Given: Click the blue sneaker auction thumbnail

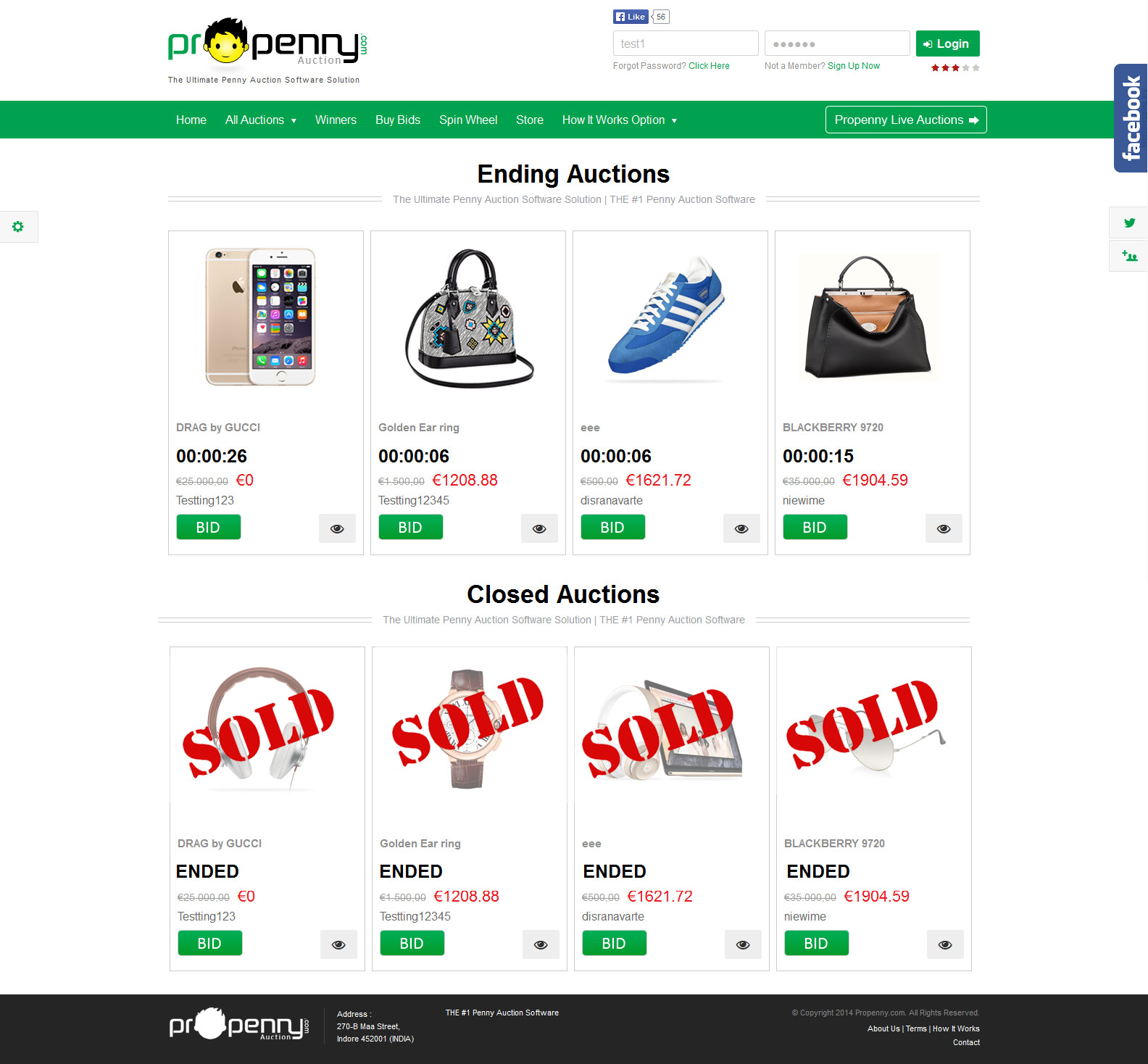Looking at the screenshot, I should point(667,315).
